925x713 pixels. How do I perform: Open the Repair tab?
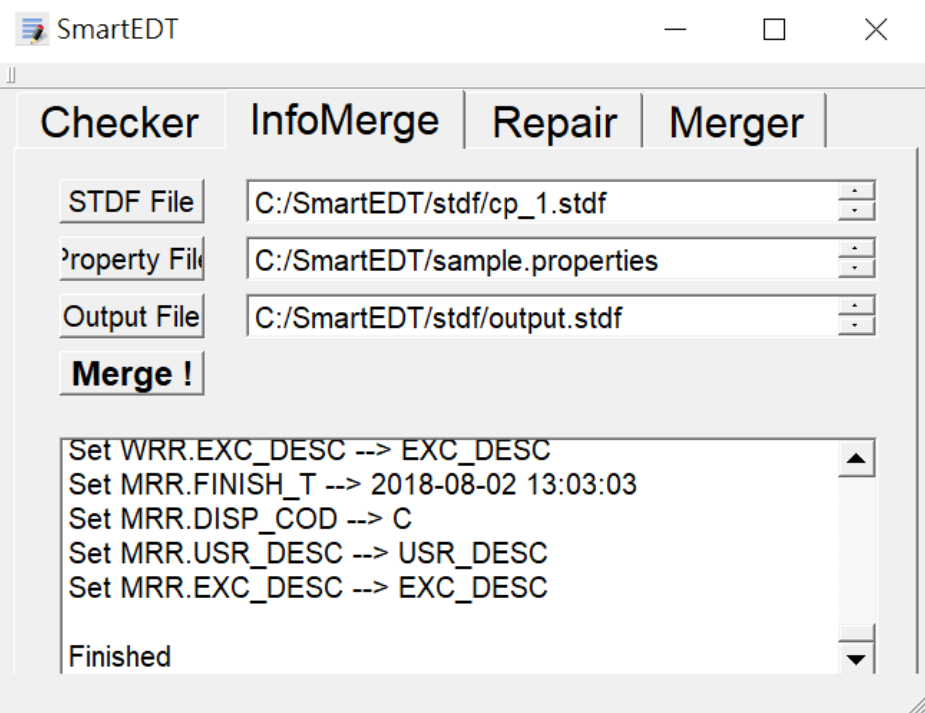tap(554, 123)
